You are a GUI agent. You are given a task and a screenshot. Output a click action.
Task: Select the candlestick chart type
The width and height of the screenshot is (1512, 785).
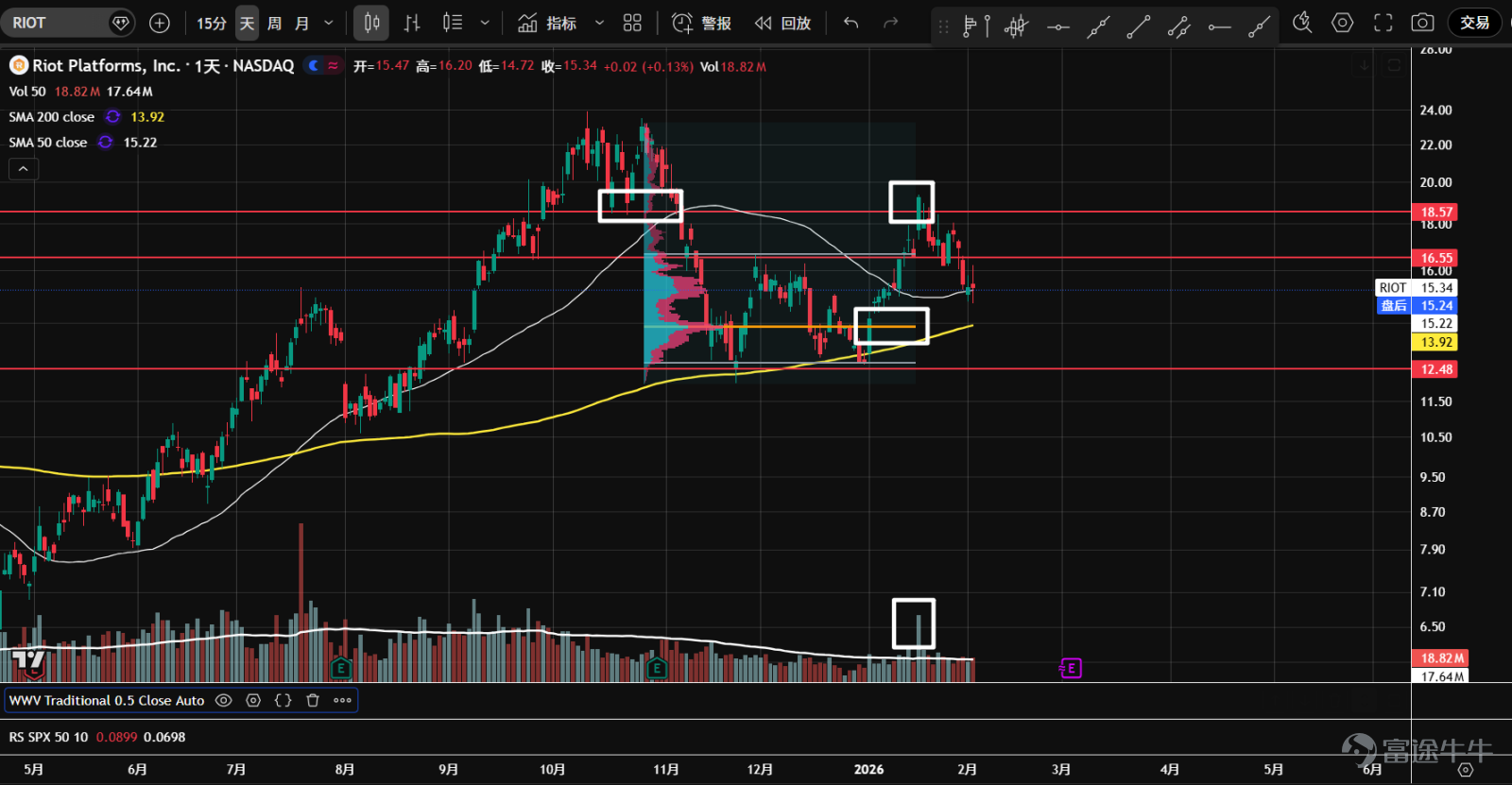(x=371, y=23)
